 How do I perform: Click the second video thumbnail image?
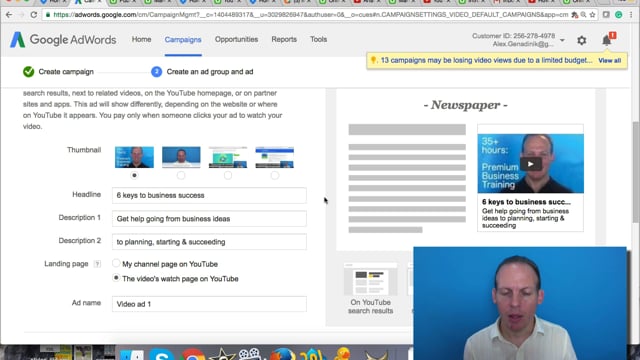coord(181,157)
